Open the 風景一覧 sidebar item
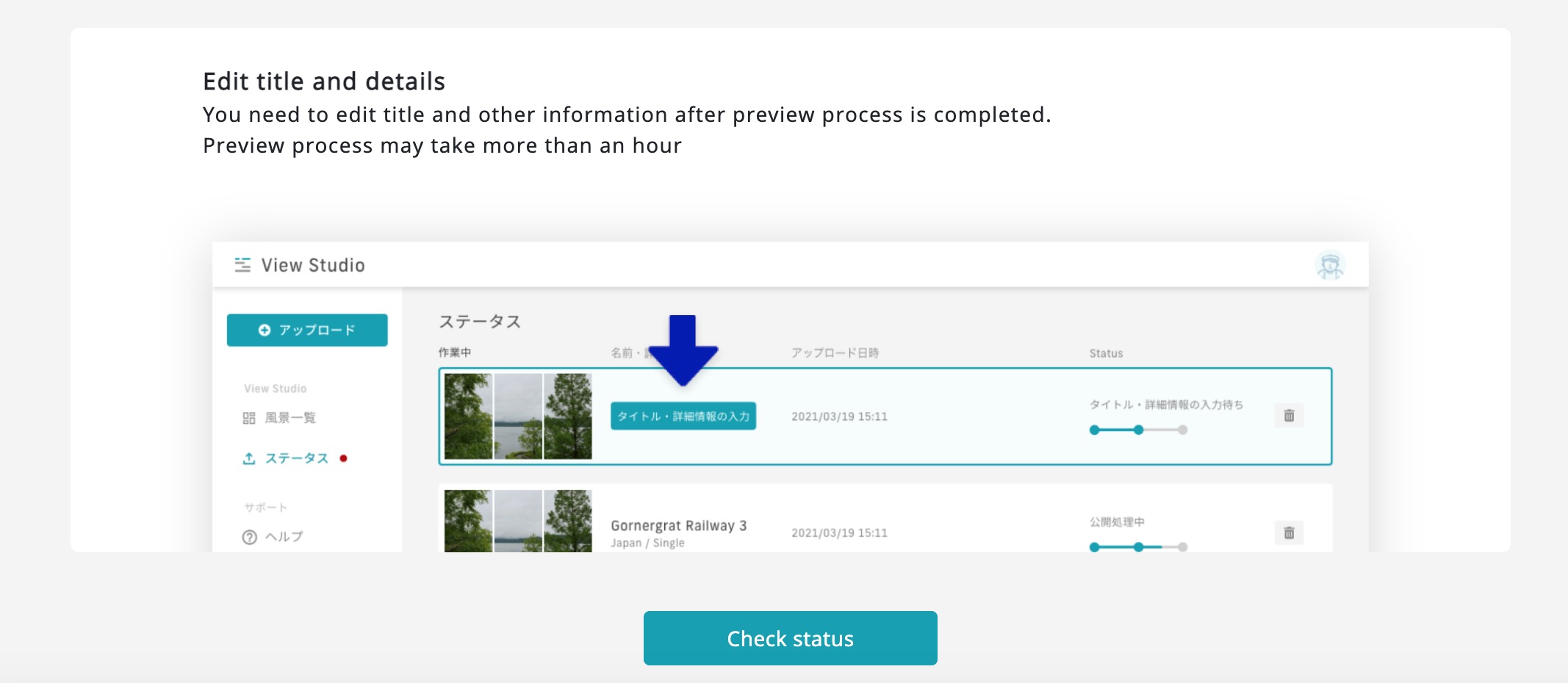This screenshot has width=1568, height=683. (x=290, y=418)
